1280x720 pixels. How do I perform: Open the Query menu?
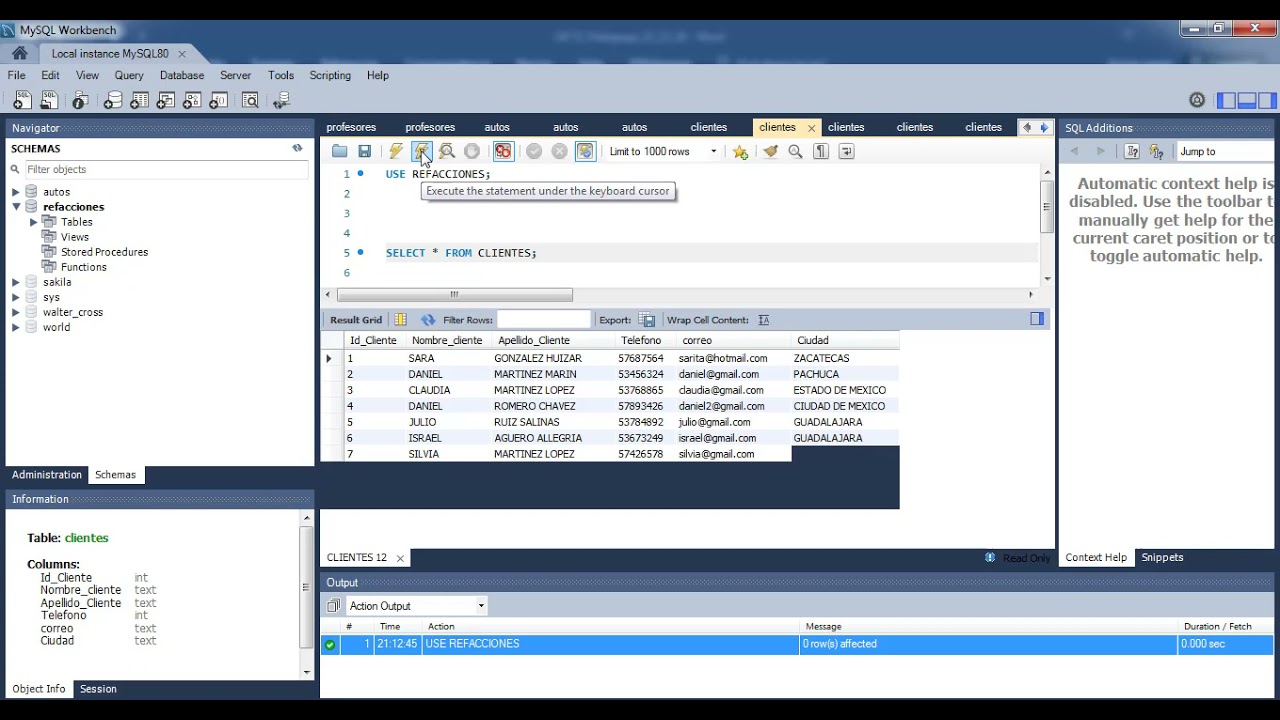[x=129, y=75]
